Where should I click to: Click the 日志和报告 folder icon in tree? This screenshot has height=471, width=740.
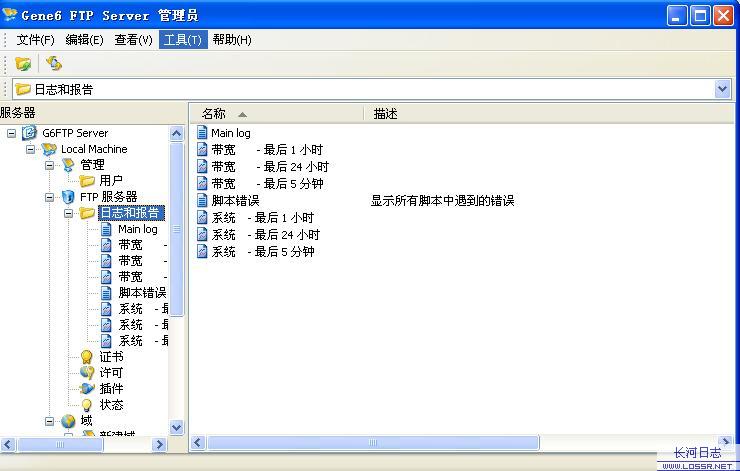[x=87, y=213]
